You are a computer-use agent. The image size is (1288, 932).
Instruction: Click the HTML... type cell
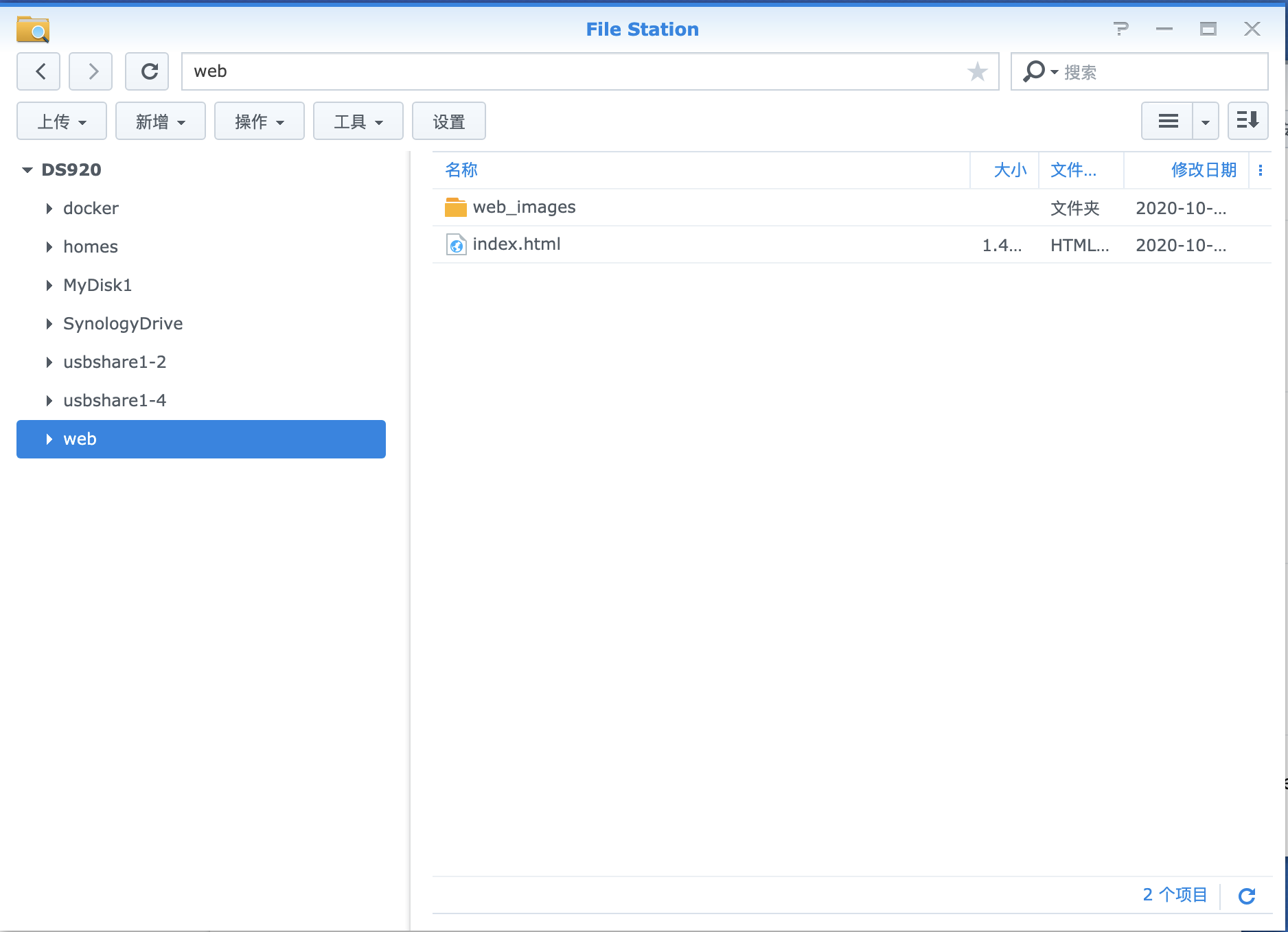tap(1080, 246)
